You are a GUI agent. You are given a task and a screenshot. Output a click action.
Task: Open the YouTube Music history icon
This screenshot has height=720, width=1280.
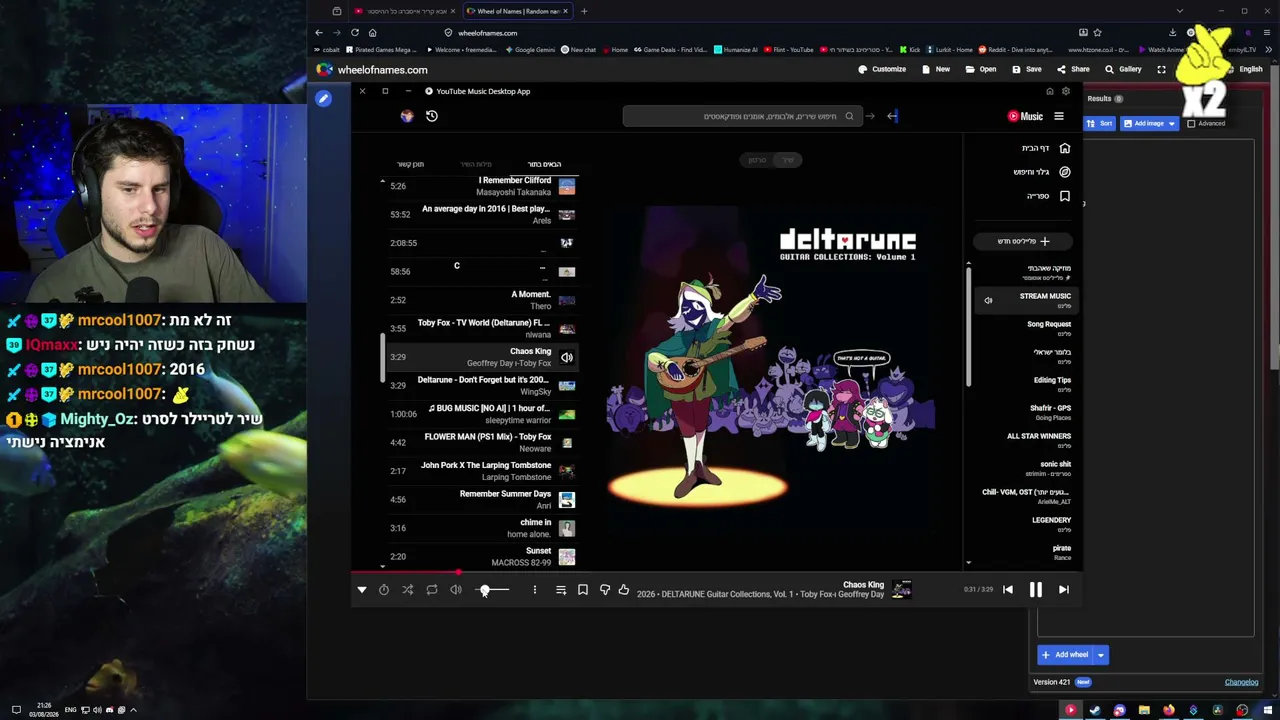click(x=432, y=116)
